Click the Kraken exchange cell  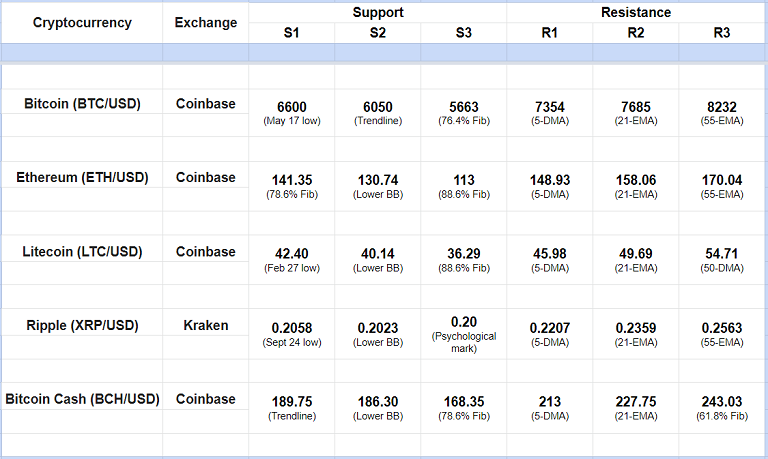click(205, 325)
